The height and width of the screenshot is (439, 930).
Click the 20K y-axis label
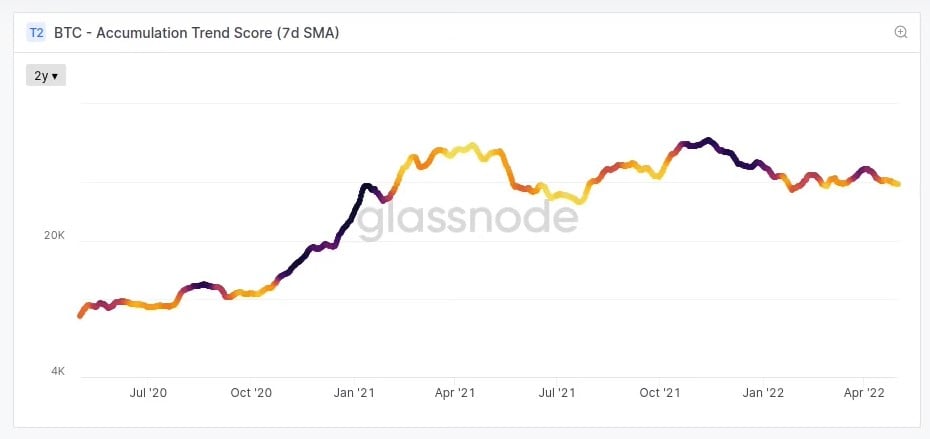(x=54, y=236)
